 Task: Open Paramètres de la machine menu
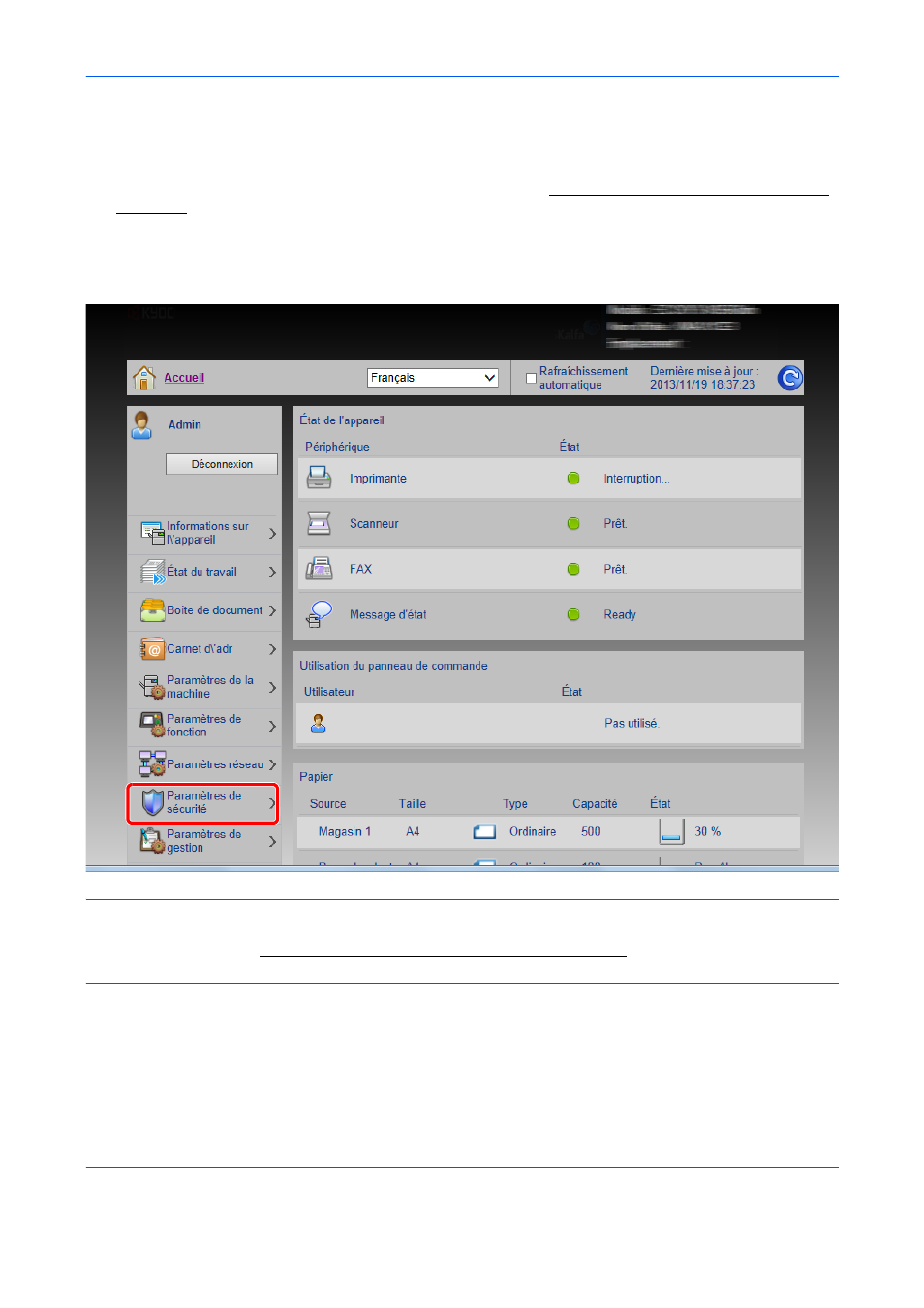[x=204, y=687]
